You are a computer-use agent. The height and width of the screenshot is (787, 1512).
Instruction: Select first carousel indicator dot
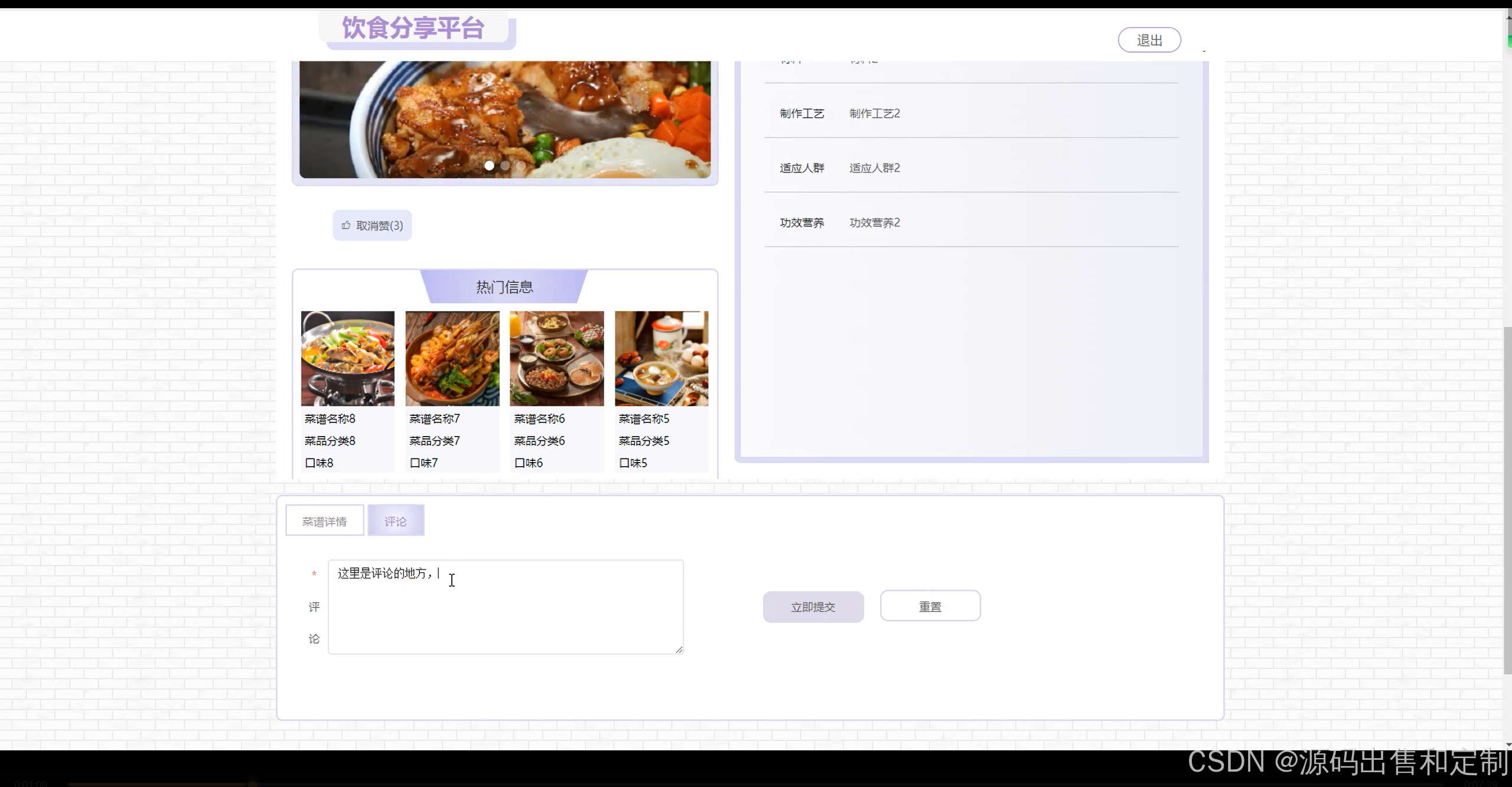point(489,165)
